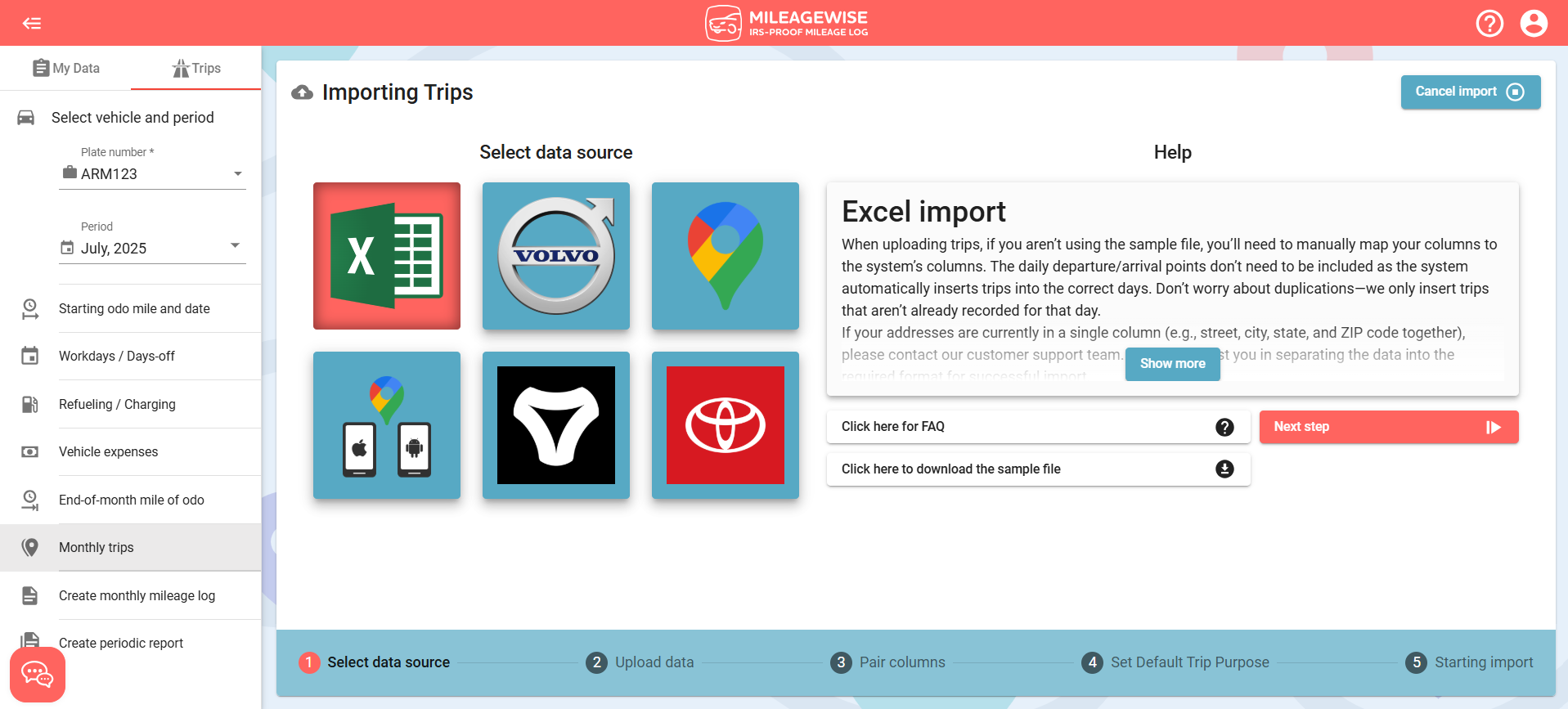Open Vehicle expenses section
This screenshot has height=709, width=1568.
[x=131, y=451]
